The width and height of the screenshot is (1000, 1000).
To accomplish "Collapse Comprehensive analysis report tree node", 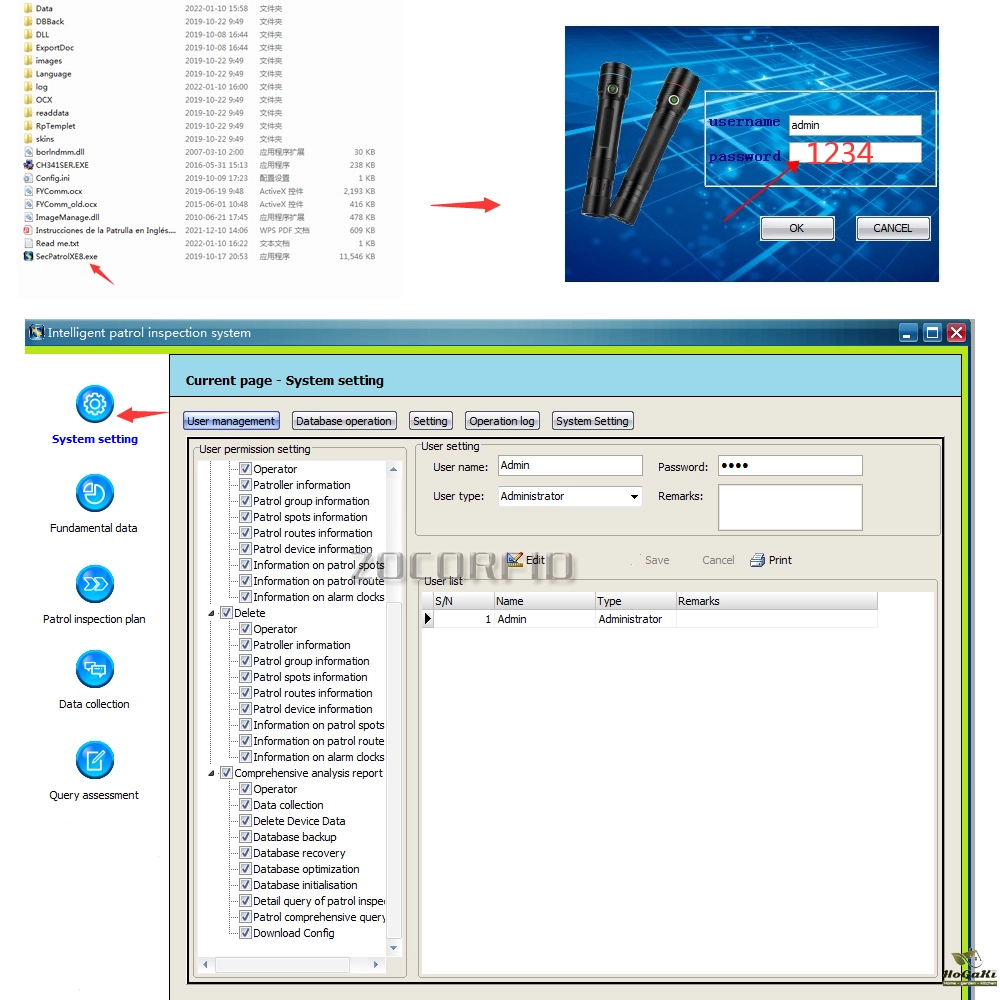I will [211, 773].
